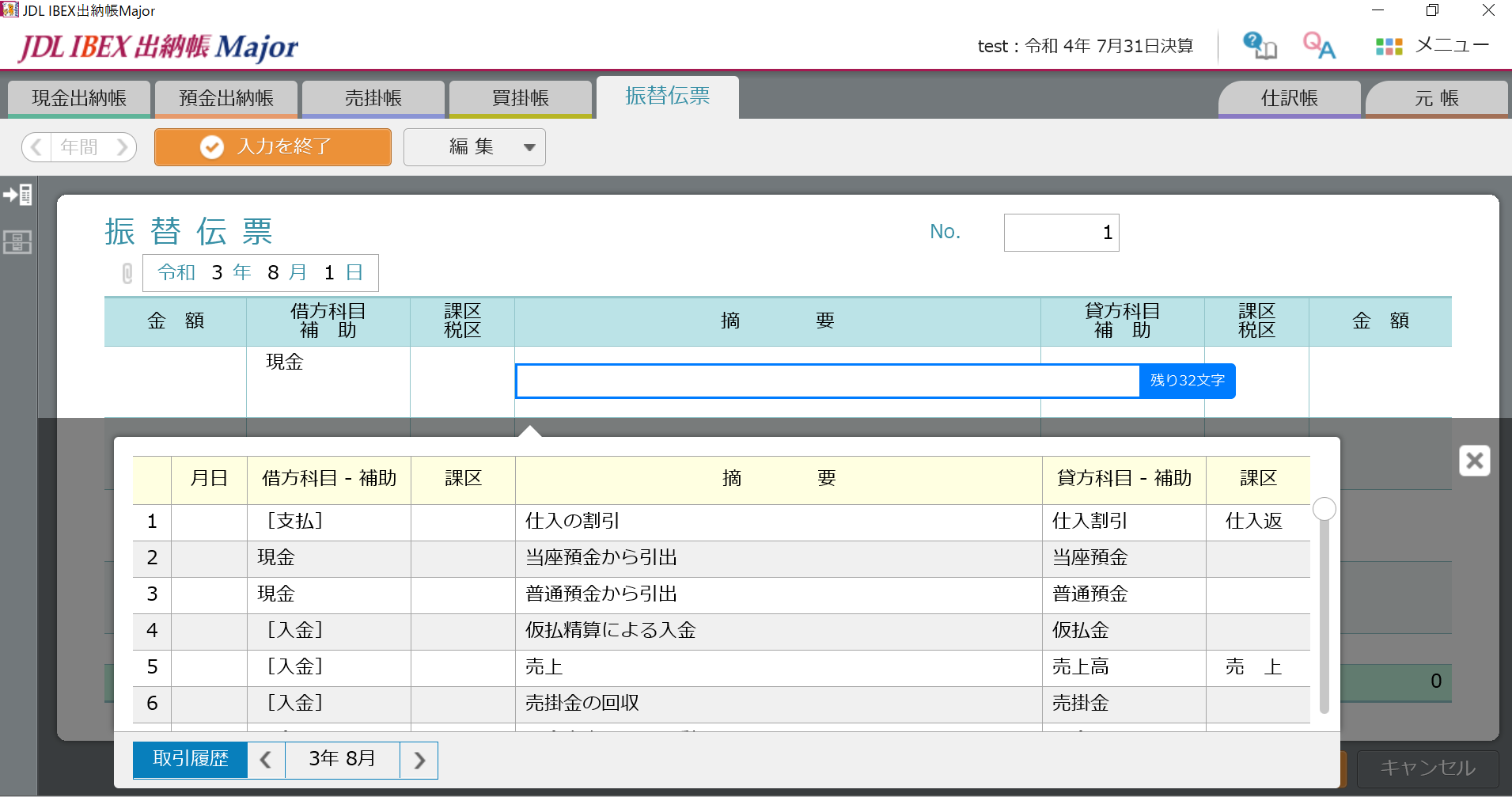Click the orange checkmark icon on 入力を終了

click(x=211, y=146)
